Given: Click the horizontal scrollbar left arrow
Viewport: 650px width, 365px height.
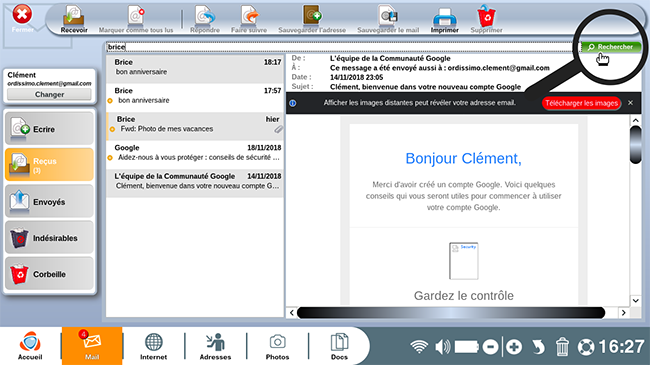Looking at the screenshot, I should click(x=291, y=313).
